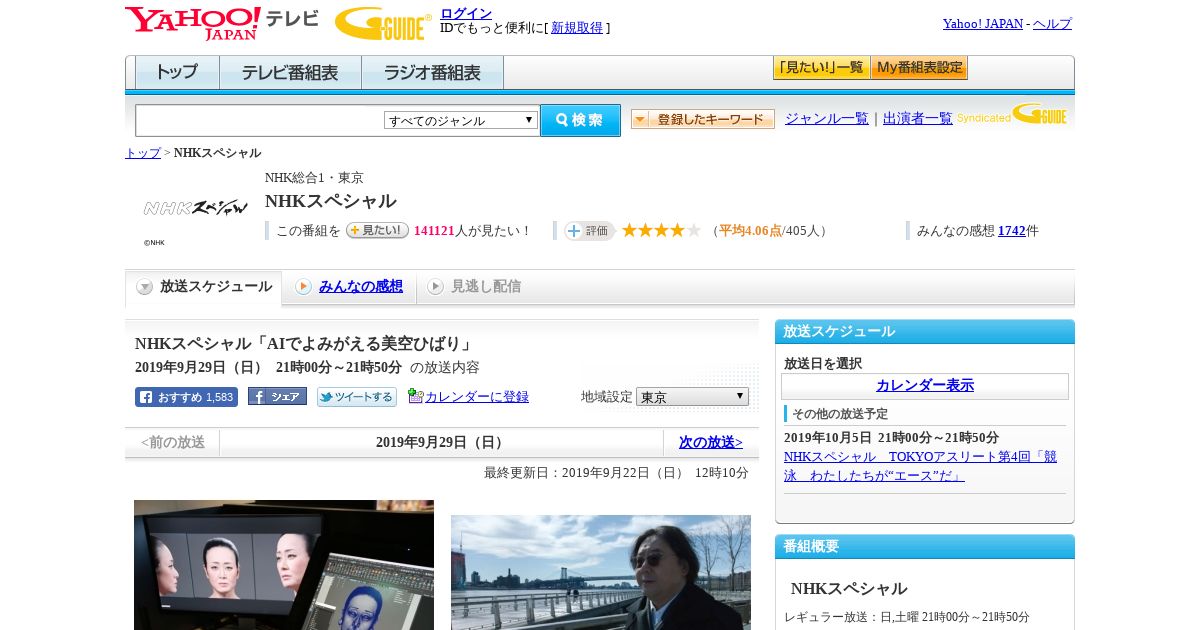Select the トップ navigation tab
The width and height of the screenshot is (1200, 630).
(177, 73)
